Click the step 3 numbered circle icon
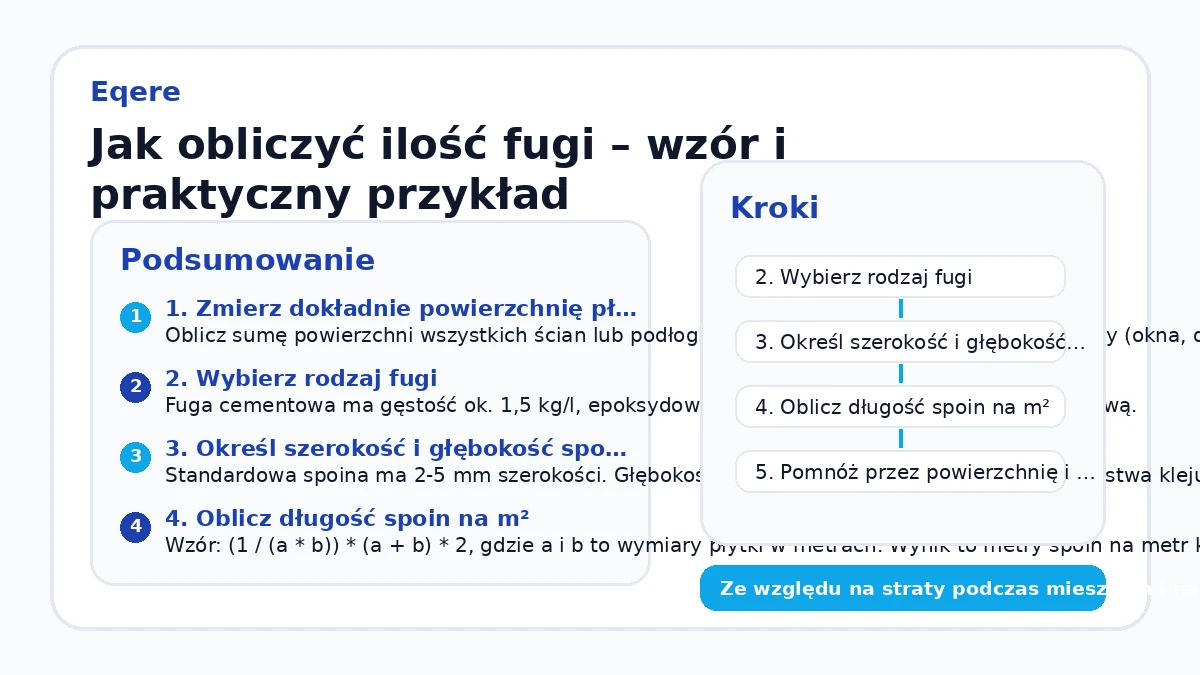This screenshot has height=675, width=1200. 135,458
